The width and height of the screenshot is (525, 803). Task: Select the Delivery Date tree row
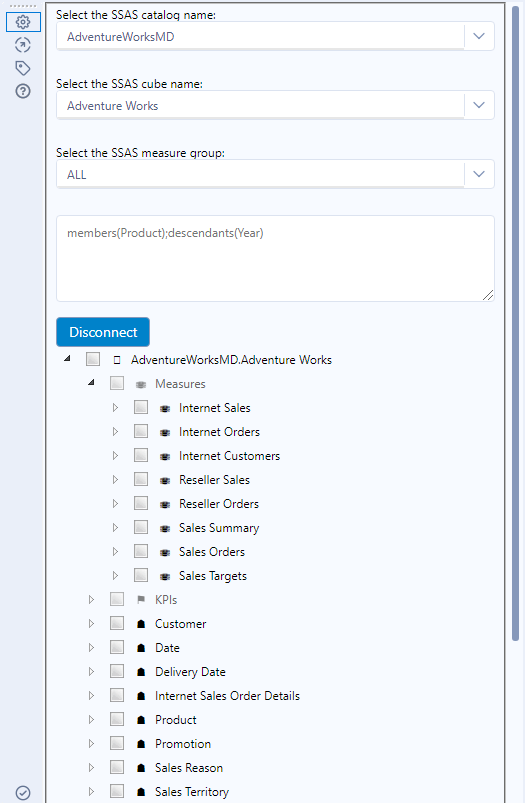[x=190, y=672]
